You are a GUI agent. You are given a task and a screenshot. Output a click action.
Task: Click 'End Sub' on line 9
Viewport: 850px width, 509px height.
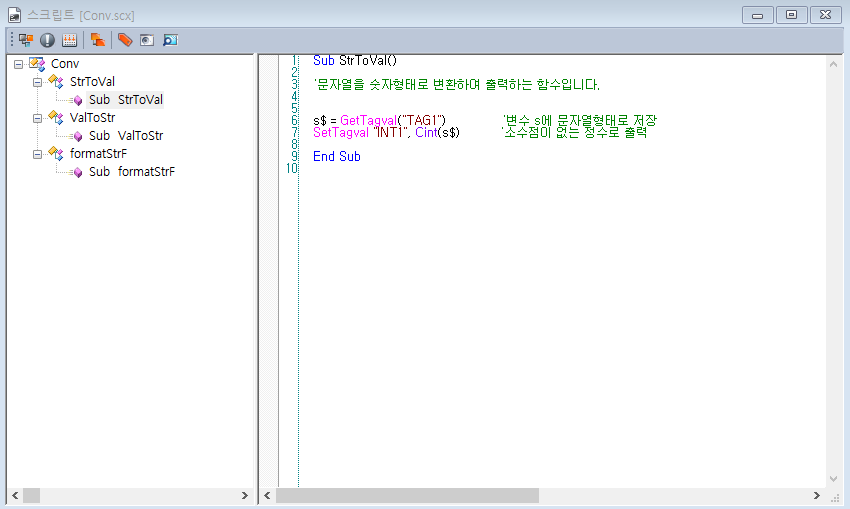click(x=337, y=157)
